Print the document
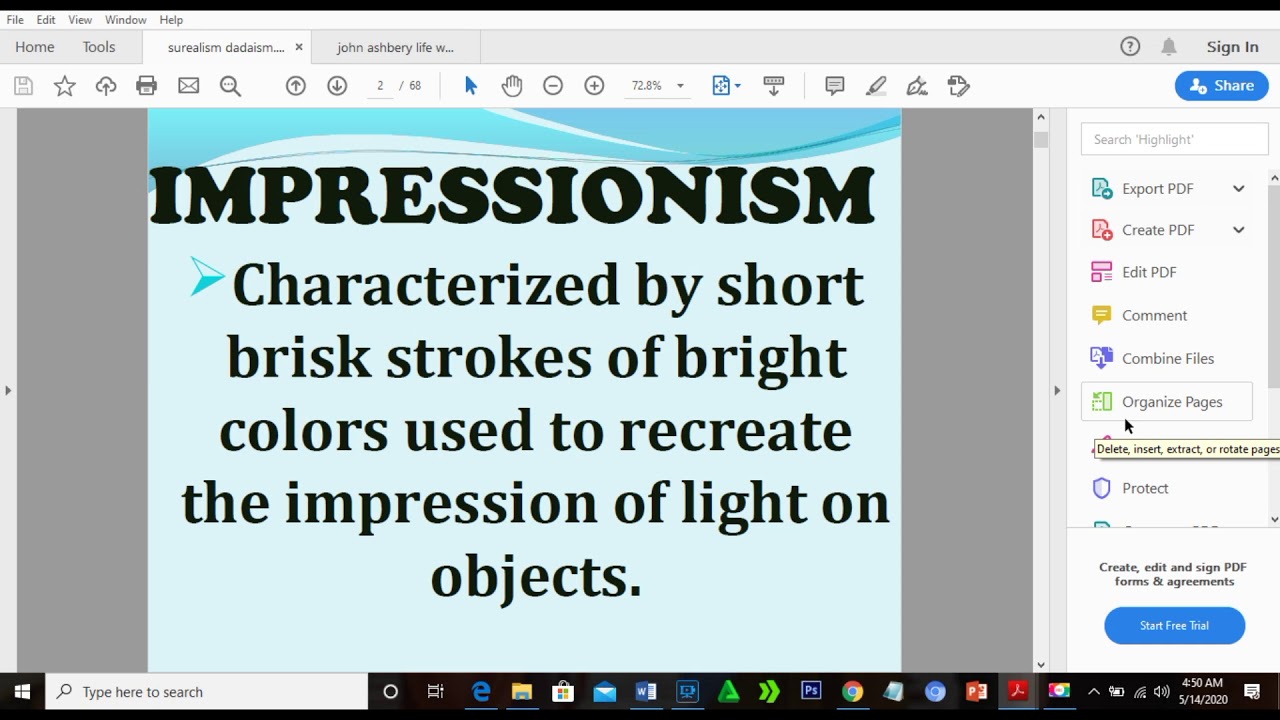The height and width of the screenshot is (720, 1280). tap(147, 86)
